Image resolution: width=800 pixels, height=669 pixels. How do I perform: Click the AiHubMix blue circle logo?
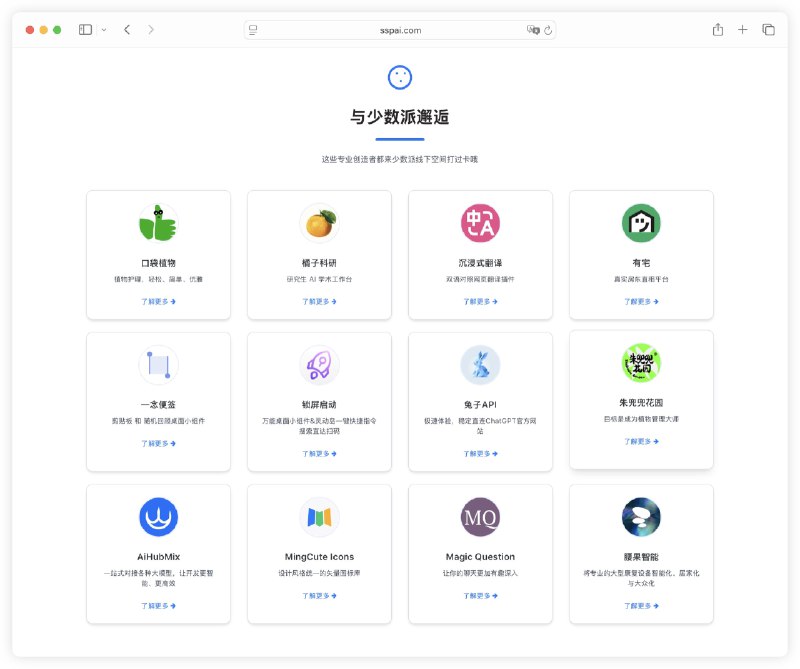[158, 517]
